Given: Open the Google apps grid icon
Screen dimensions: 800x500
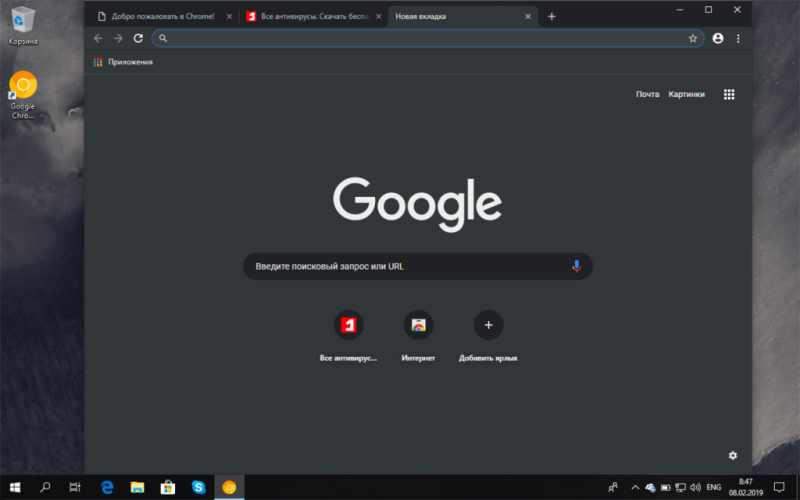Looking at the screenshot, I should [729, 94].
